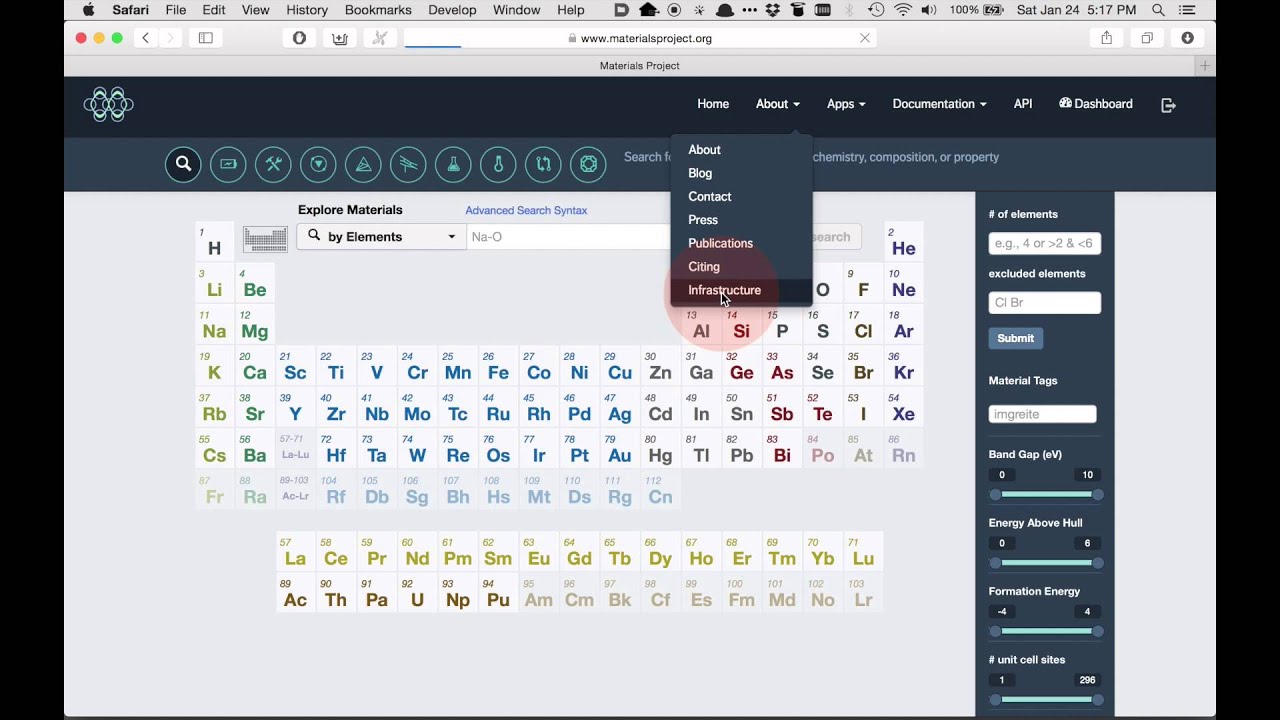Open the Time Machine menu bar icon
The image size is (1280, 720).
click(x=876, y=10)
